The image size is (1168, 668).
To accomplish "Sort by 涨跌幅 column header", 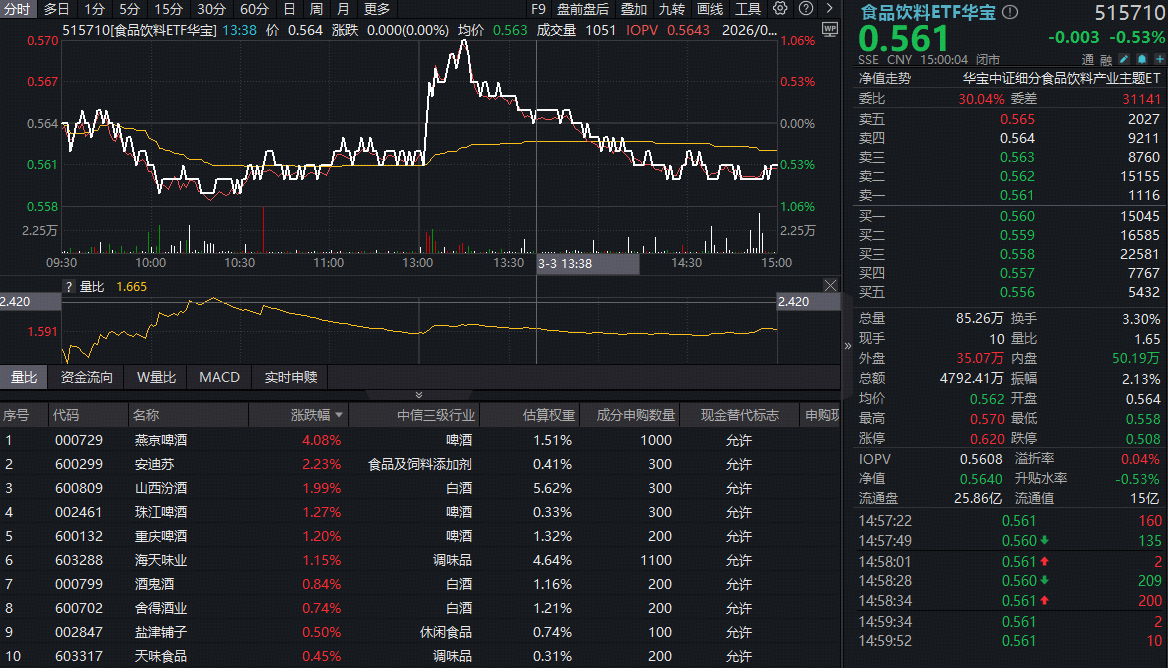I will tap(316, 415).
